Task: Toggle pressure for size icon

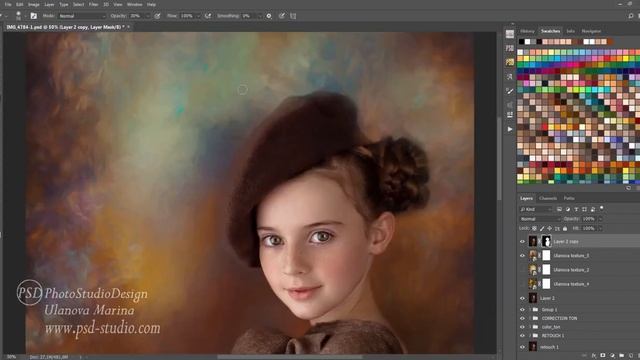Action: 282,16
